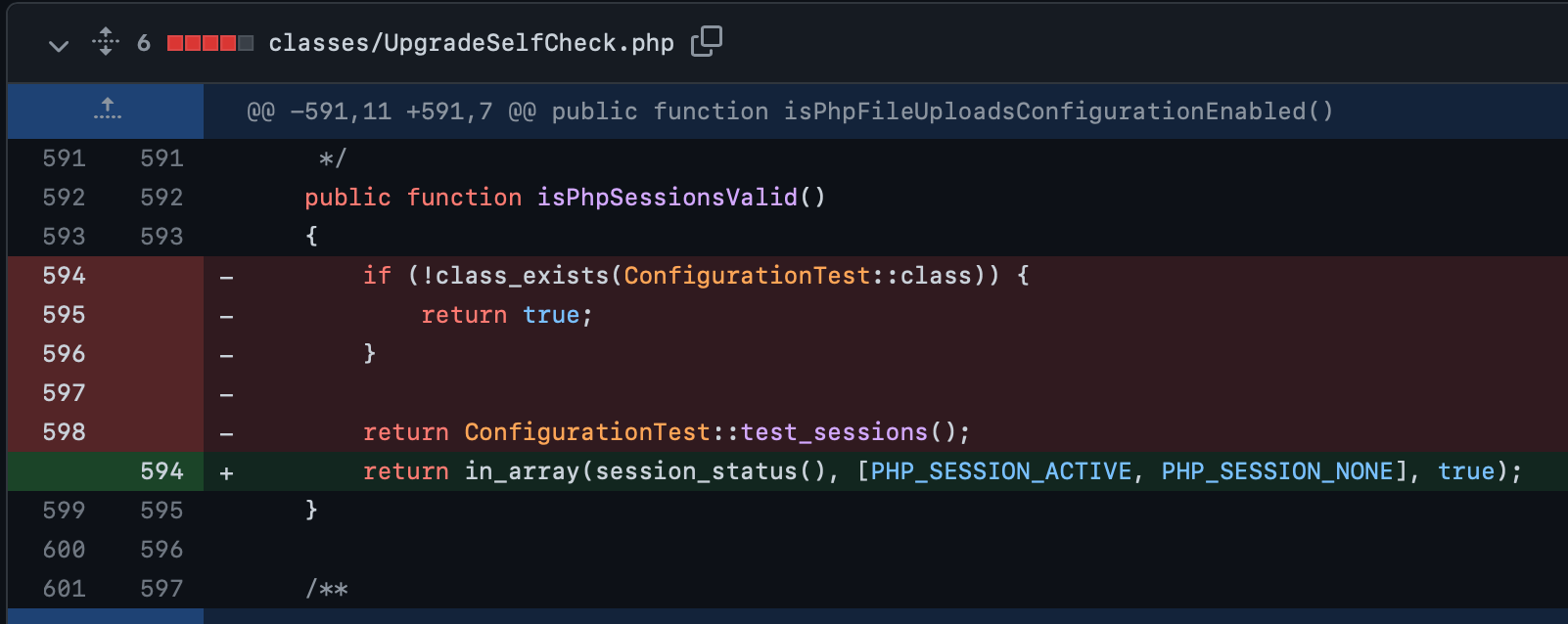Image resolution: width=1568 pixels, height=624 pixels.
Task: Open the classes/UpgradeSelfCheck.php file link
Action: (x=471, y=43)
